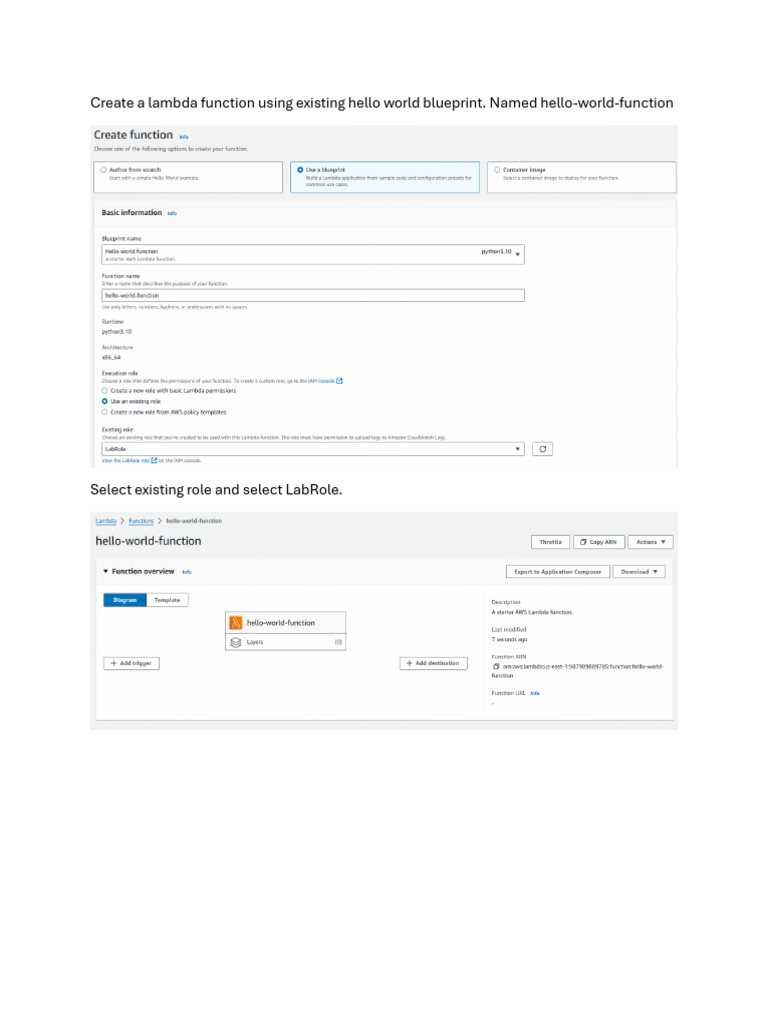768x1024 pixels.
Task: Click the Function name input field
Action: pyautogui.click(x=313, y=295)
